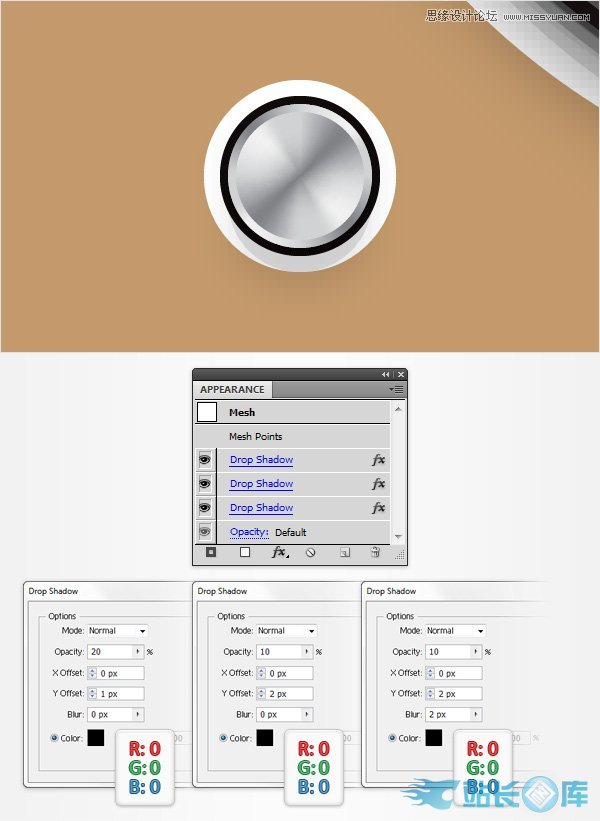Open the middle Drop Shadow link in Appearance panel
The image size is (600, 821).
pos(261,484)
